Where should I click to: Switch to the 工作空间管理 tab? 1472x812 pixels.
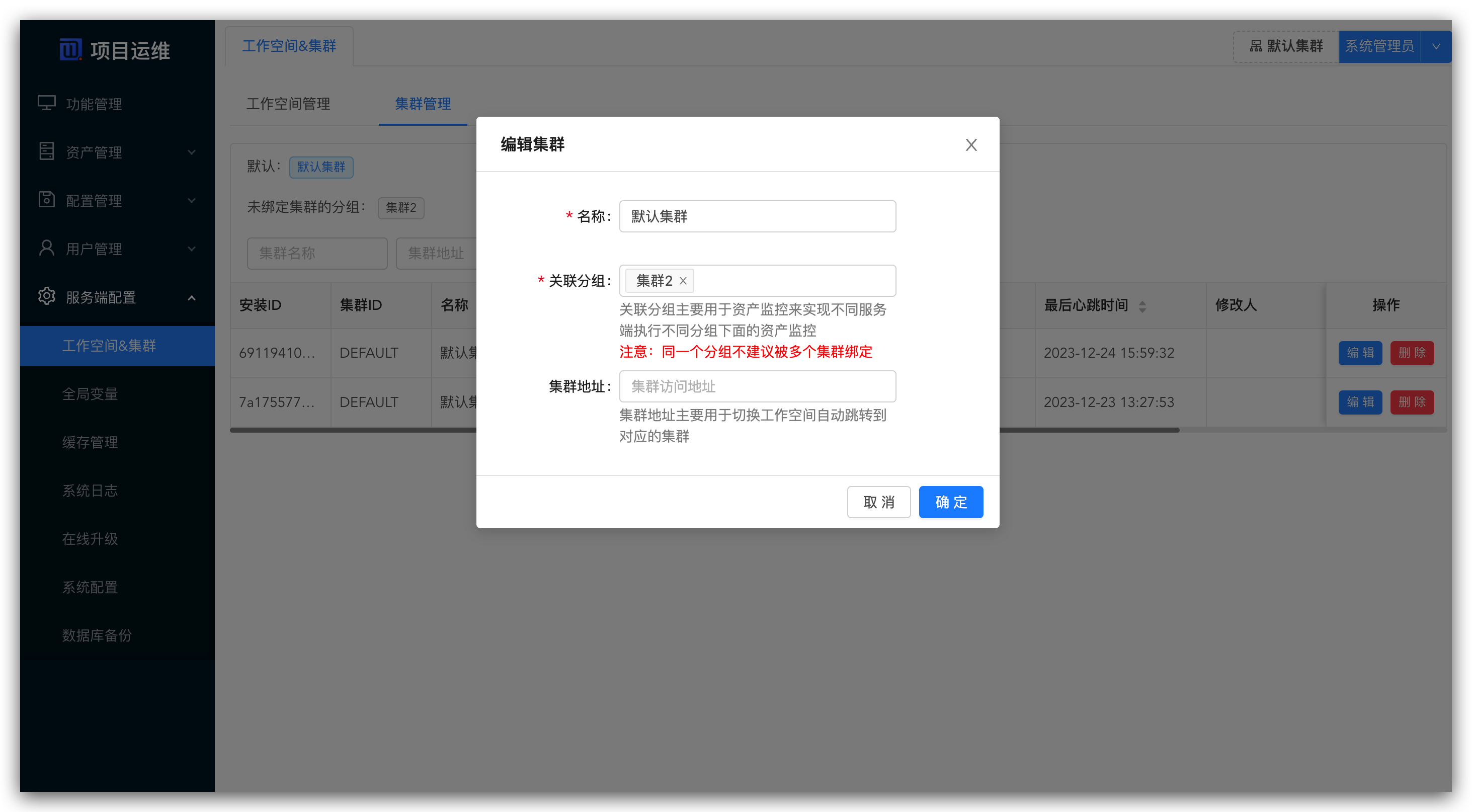(x=289, y=105)
